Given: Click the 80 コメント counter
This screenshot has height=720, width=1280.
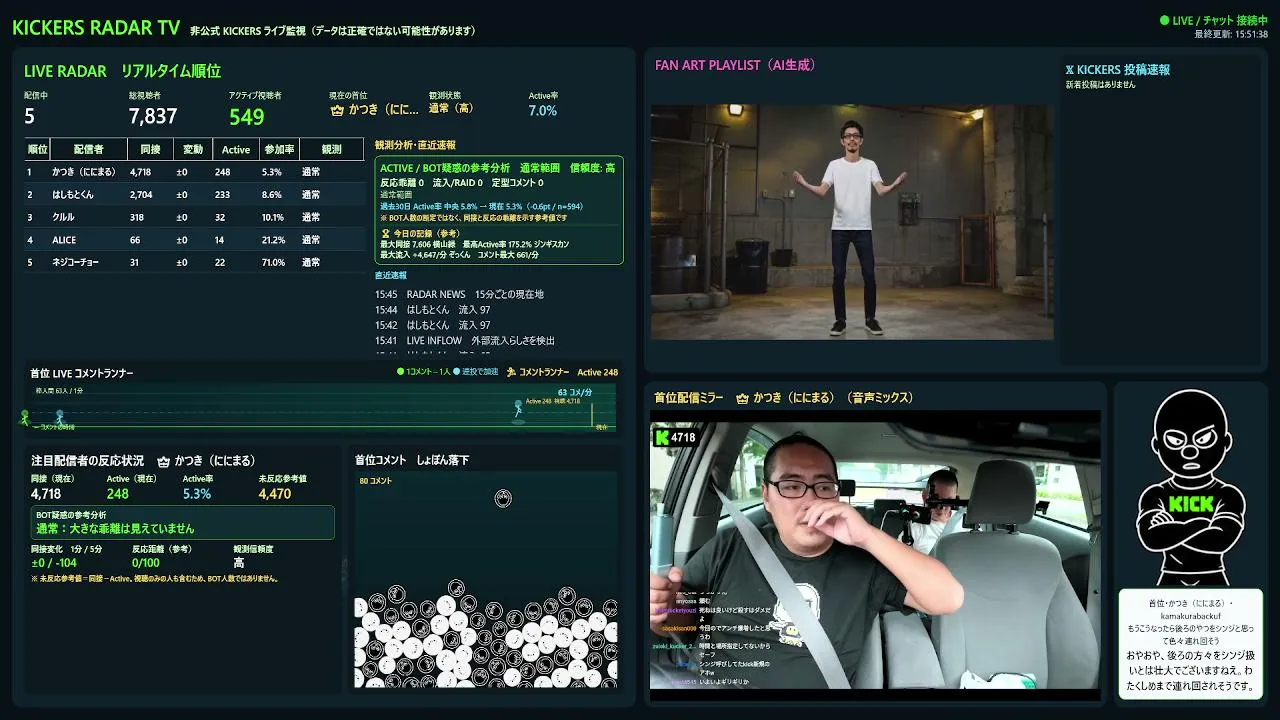Looking at the screenshot, I should (x=376, y=481).
